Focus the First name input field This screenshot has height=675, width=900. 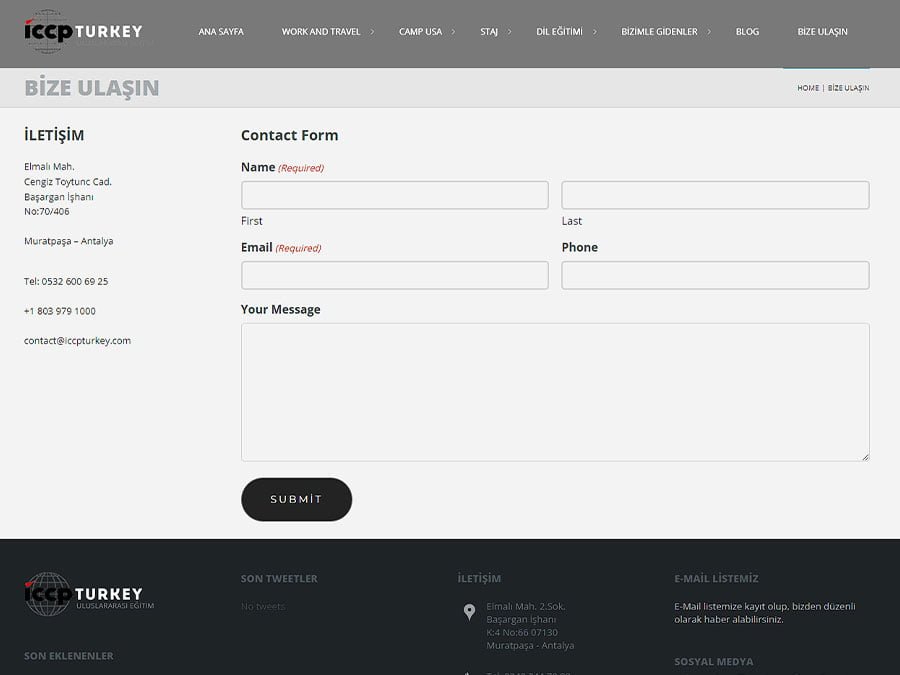[x=394, y=195]
